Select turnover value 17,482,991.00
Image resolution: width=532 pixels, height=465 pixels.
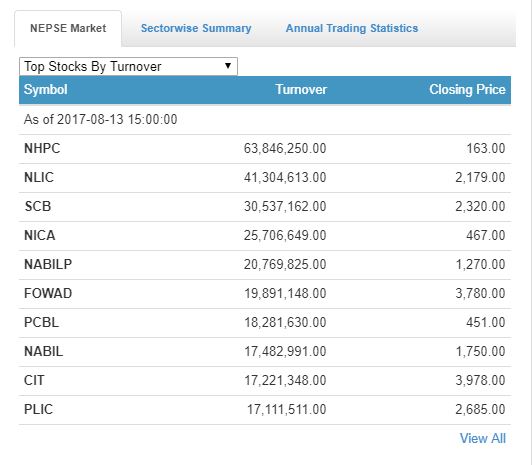(x=285, y=351)
